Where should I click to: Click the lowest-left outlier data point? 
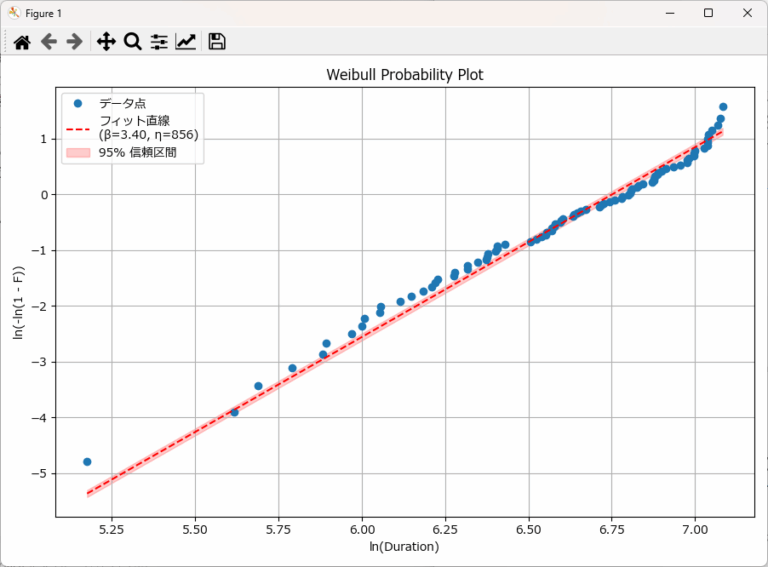coord(87,462)
